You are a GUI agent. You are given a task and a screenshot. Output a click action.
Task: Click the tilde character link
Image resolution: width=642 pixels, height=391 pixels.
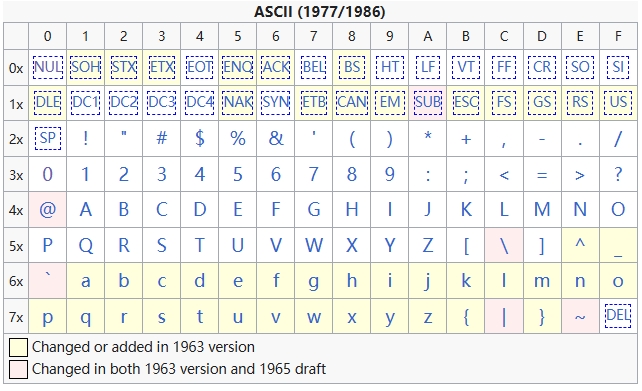click(580, 318)
